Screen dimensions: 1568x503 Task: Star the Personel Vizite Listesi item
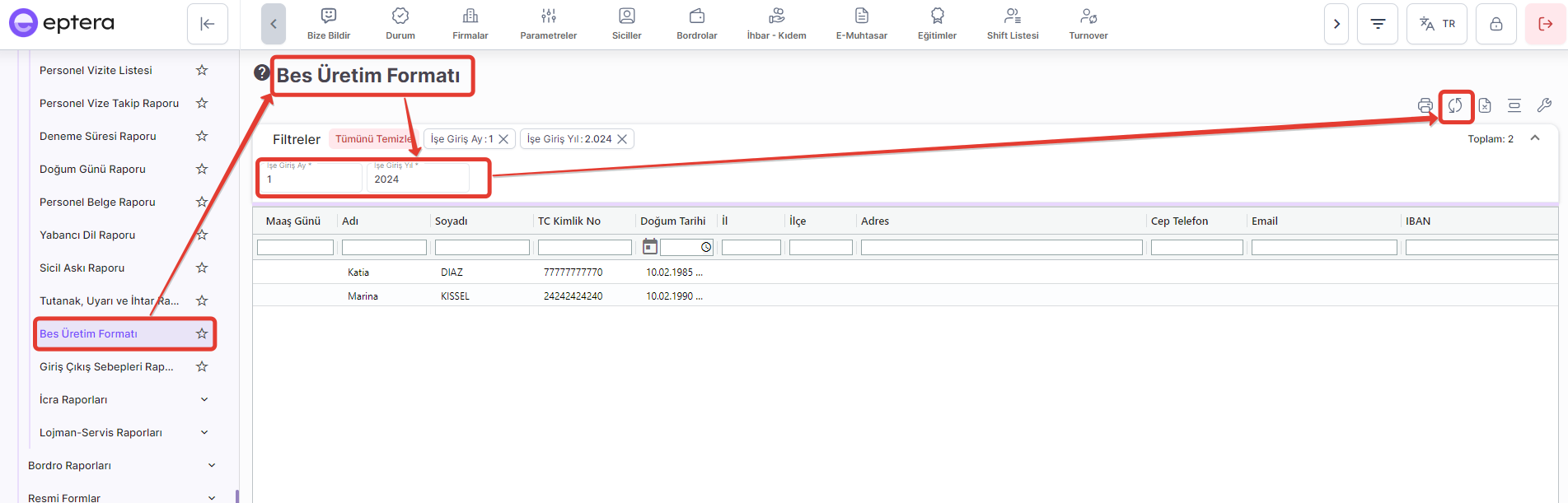coord(202,70)
